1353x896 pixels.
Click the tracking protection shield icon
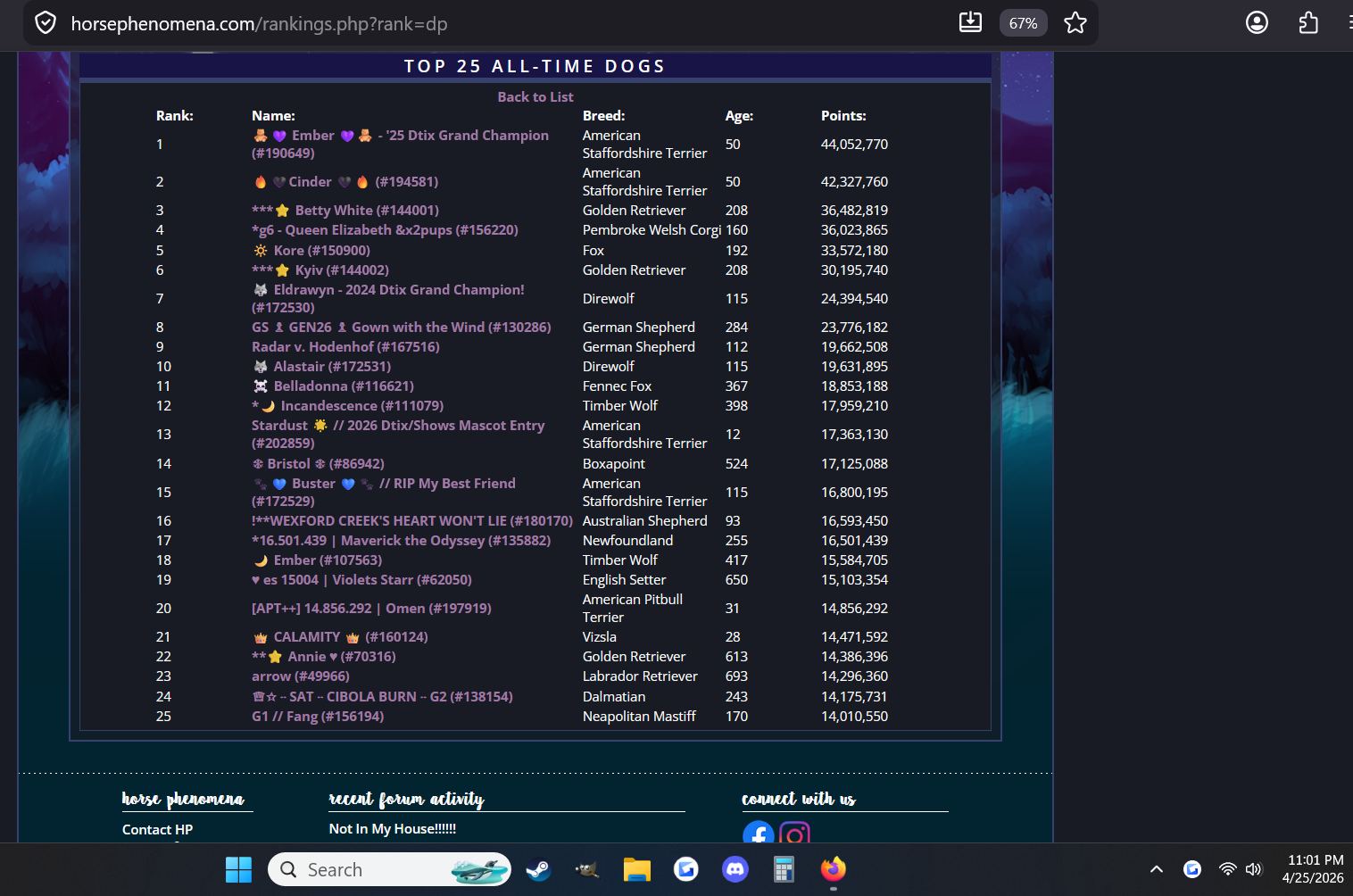point(46,23)
